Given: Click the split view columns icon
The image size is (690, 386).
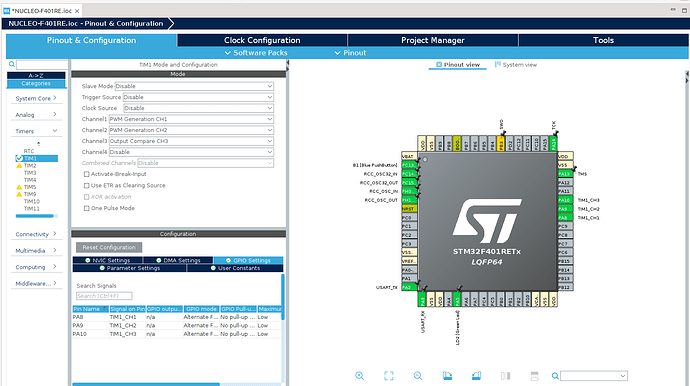Looking at the screenshot, I should tap(506, 375).
